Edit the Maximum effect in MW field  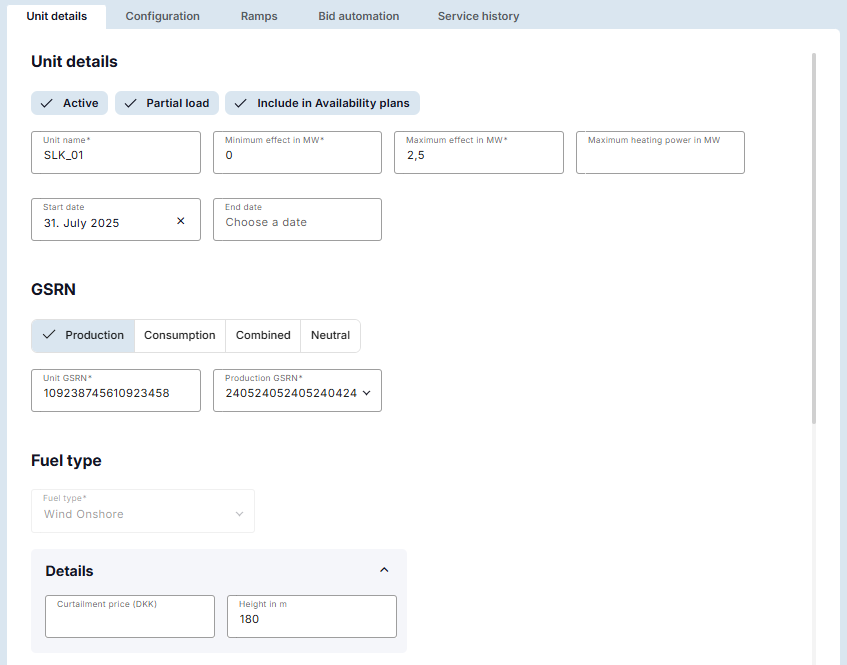(x=478, y=153)
